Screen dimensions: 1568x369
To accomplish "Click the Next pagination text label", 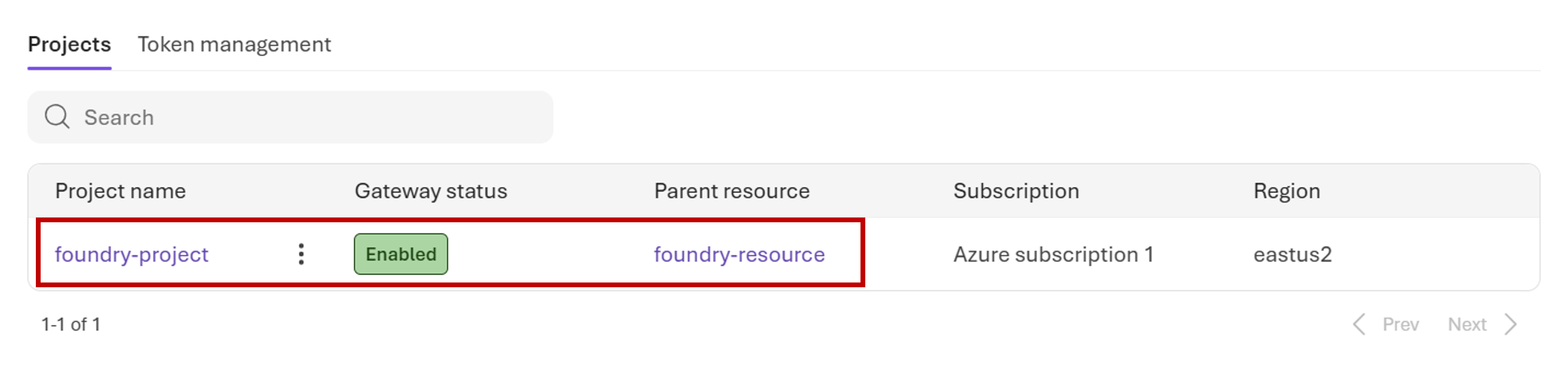I will click(x=1468, y=324).
